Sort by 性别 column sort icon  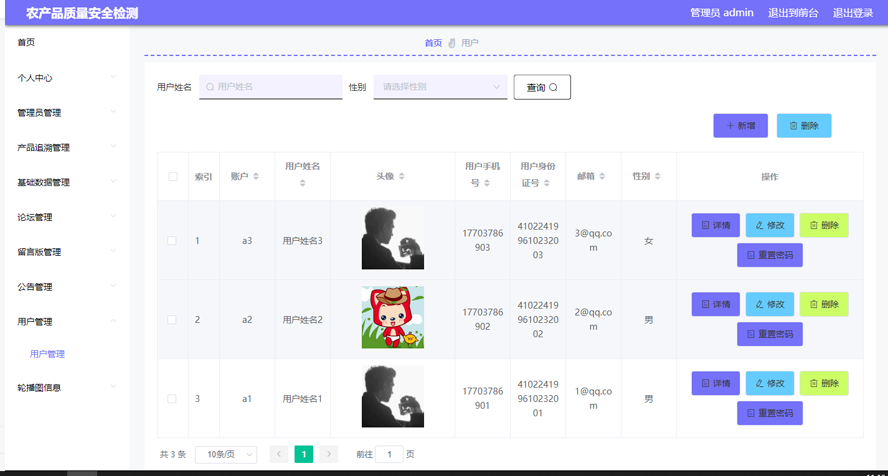click(658, 177)
